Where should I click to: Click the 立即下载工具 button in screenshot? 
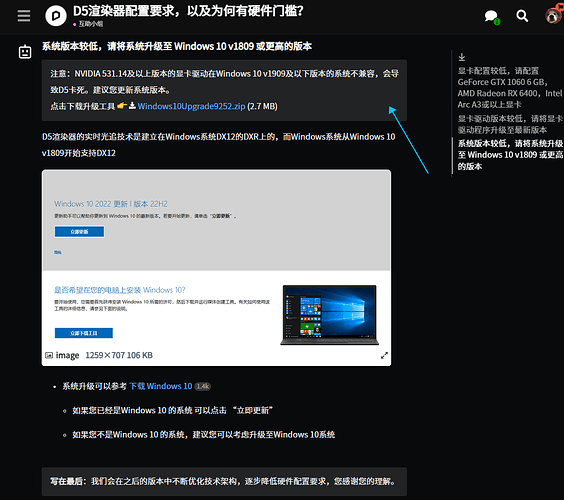point(84,333)
